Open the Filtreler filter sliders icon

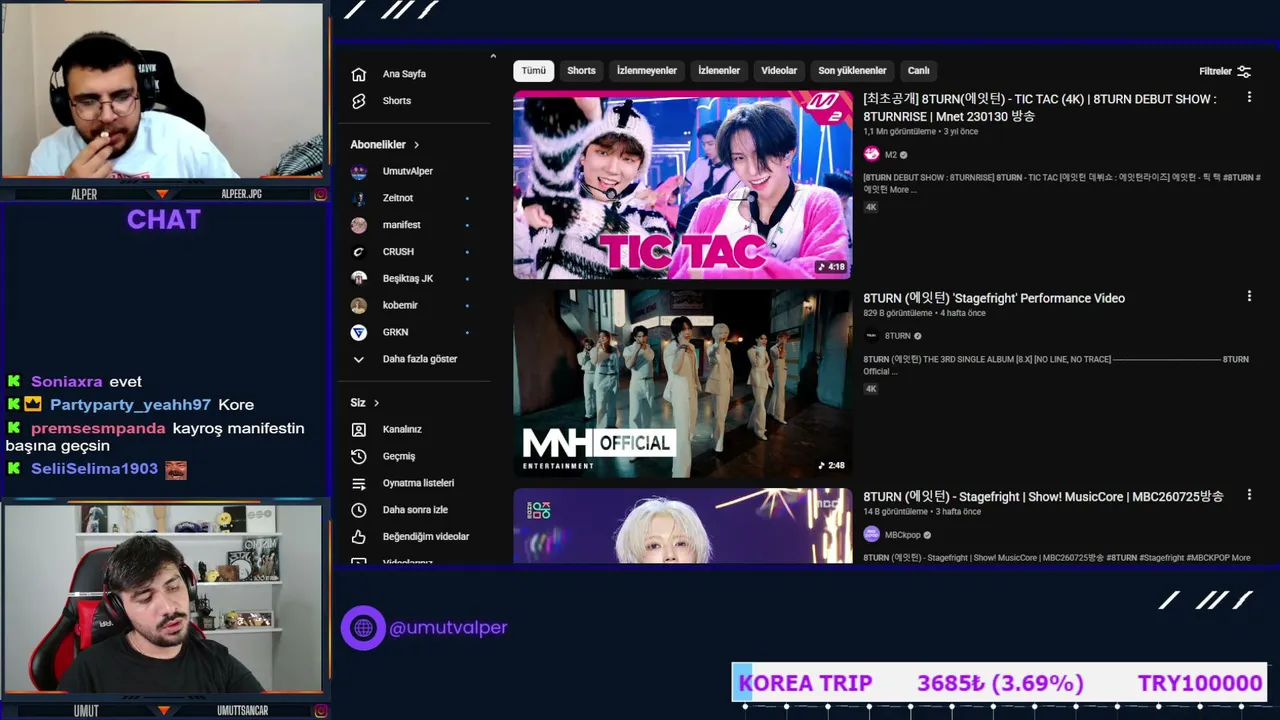(1244, 71)
